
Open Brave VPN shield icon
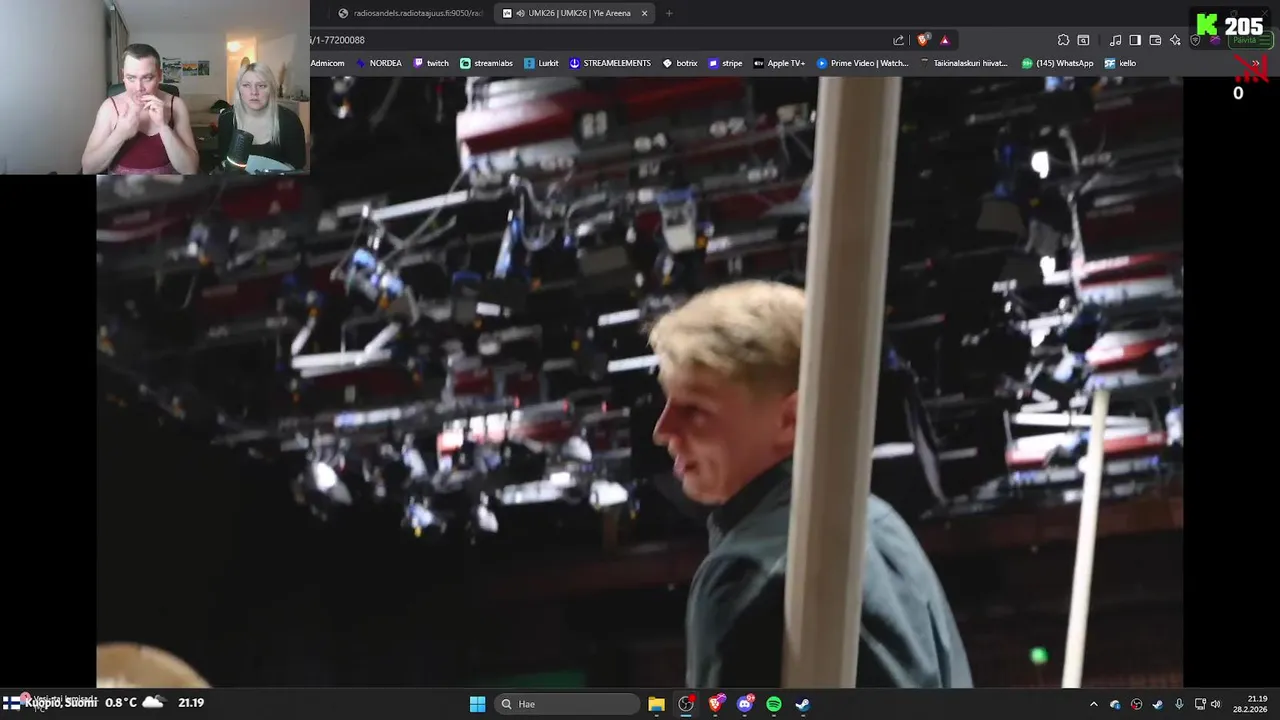point(1195,40)
